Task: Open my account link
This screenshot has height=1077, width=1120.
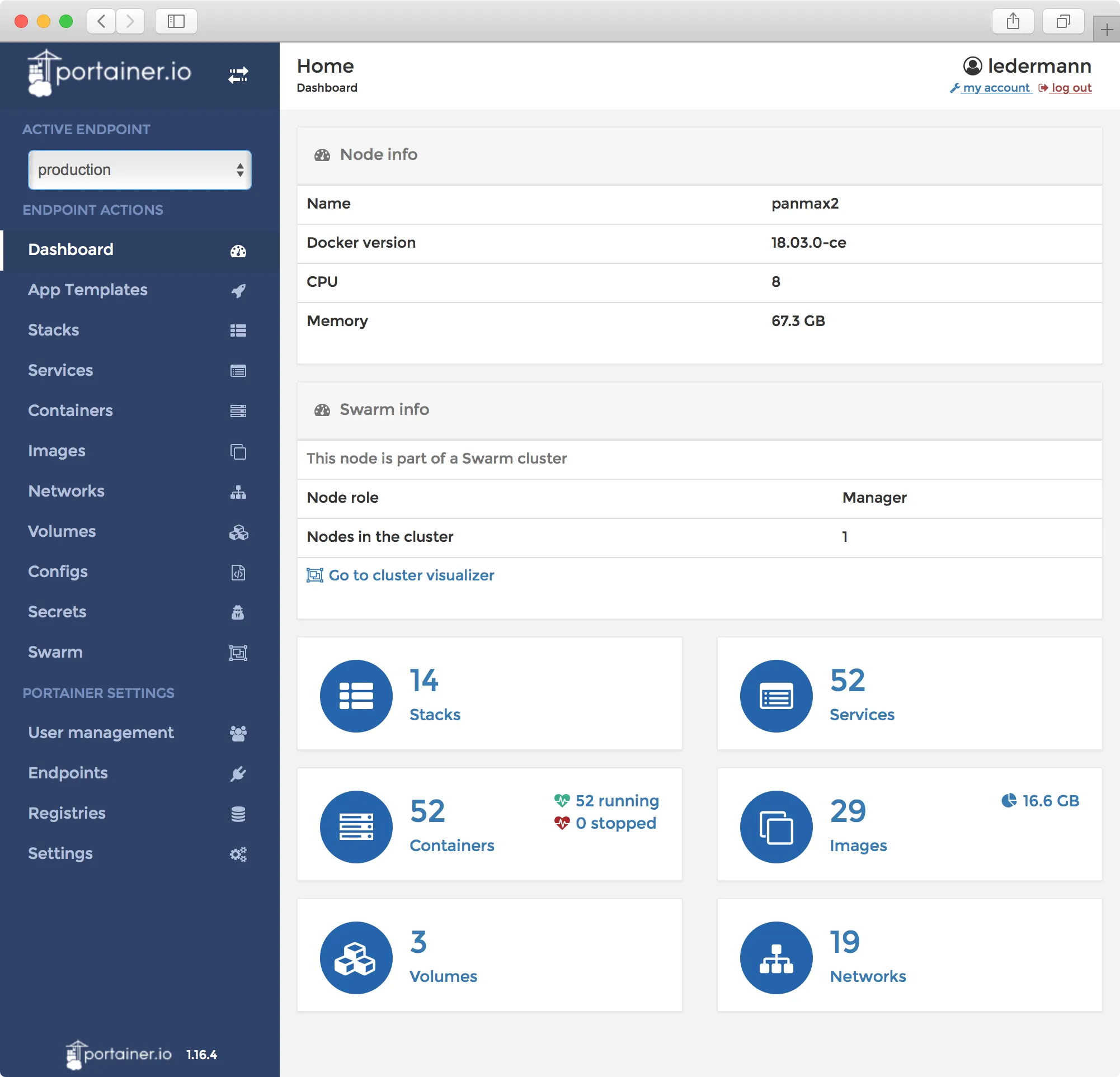Action: (995, 88)
